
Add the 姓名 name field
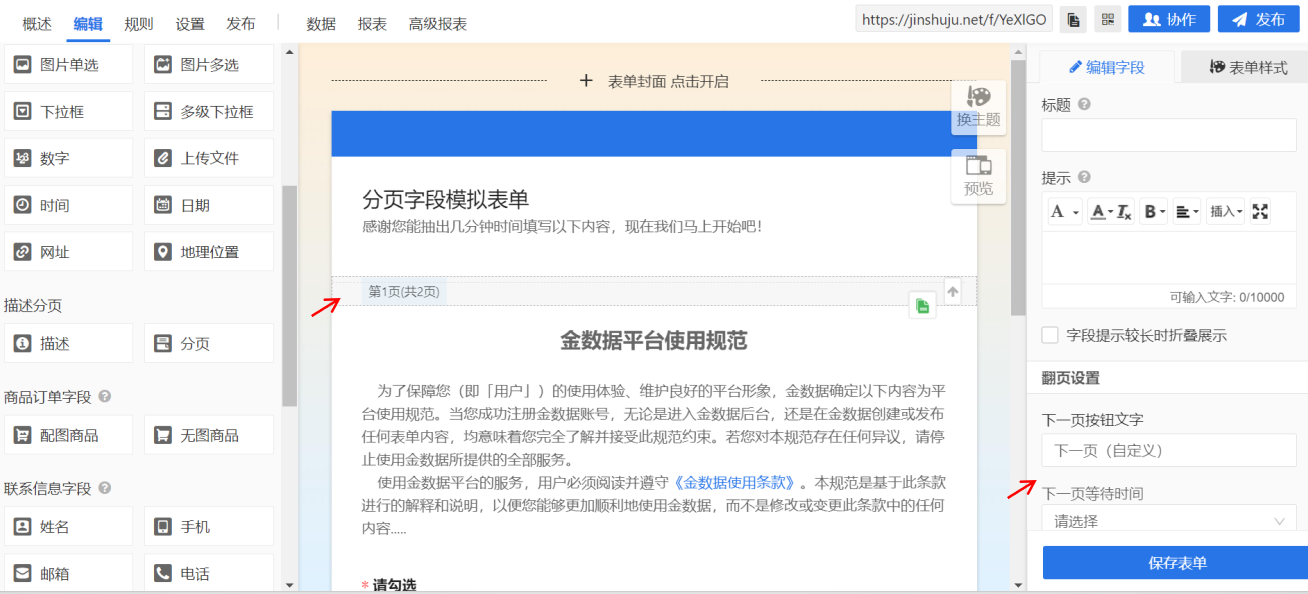tap(69, 526)
